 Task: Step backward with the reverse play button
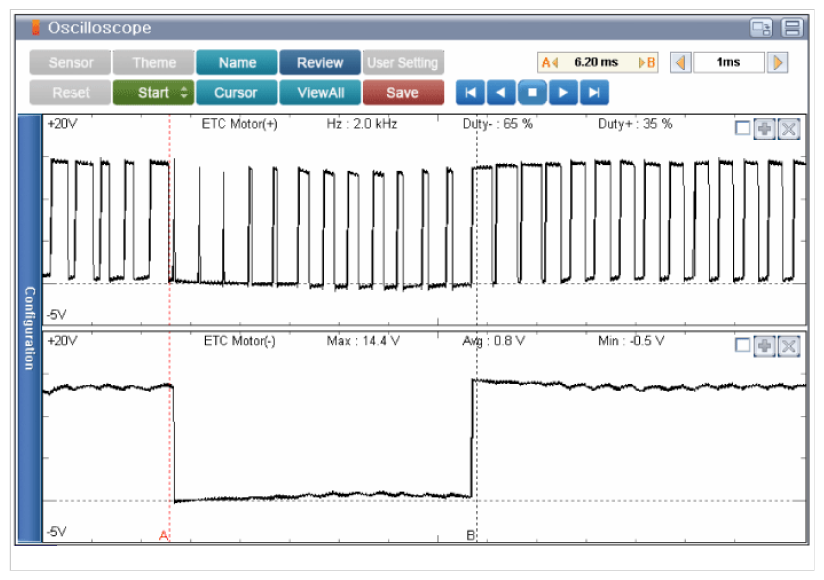(501, 93)
